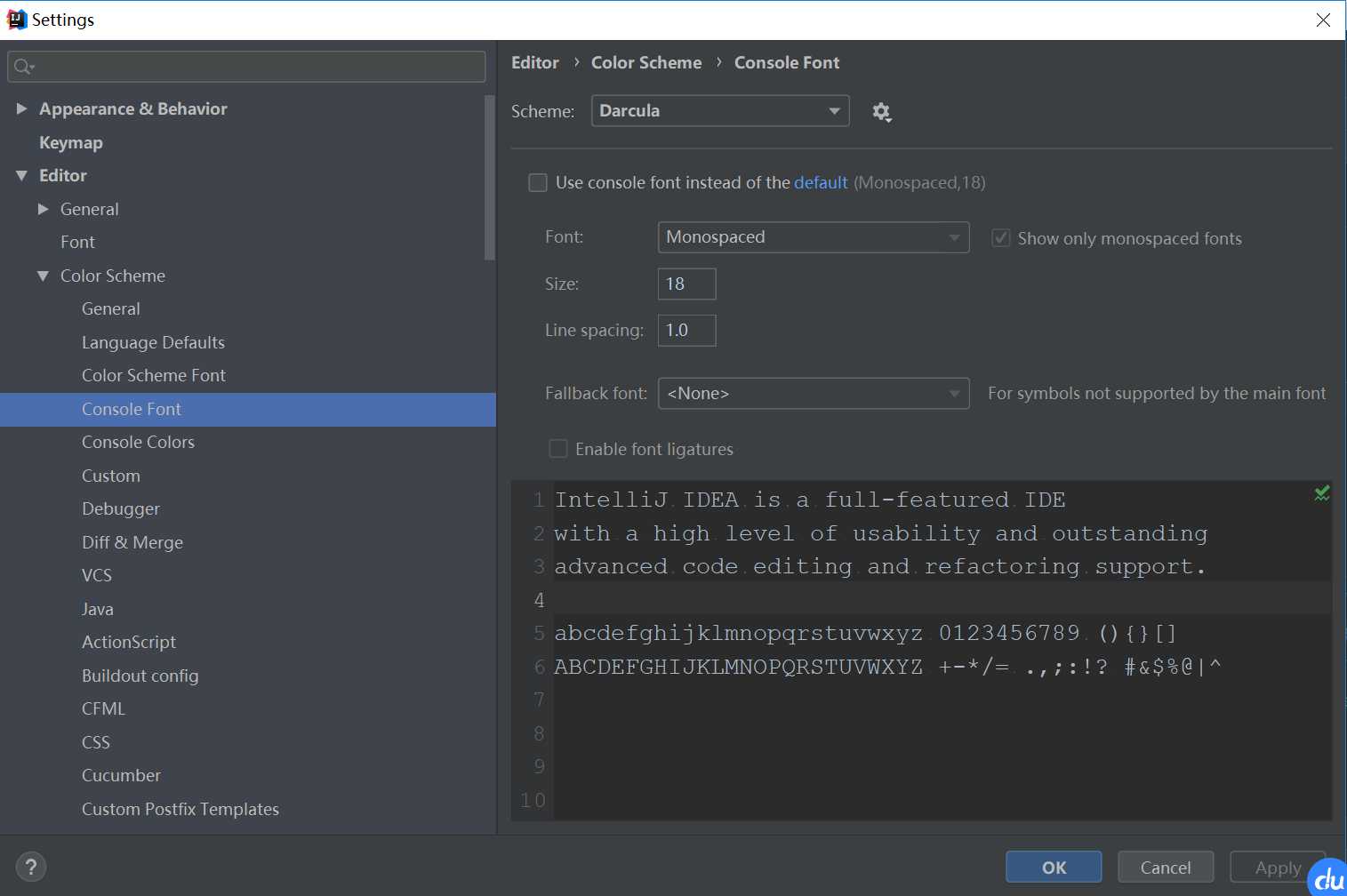Select Keymap in settings tree
1347x896 pixels.
(71, 142)
